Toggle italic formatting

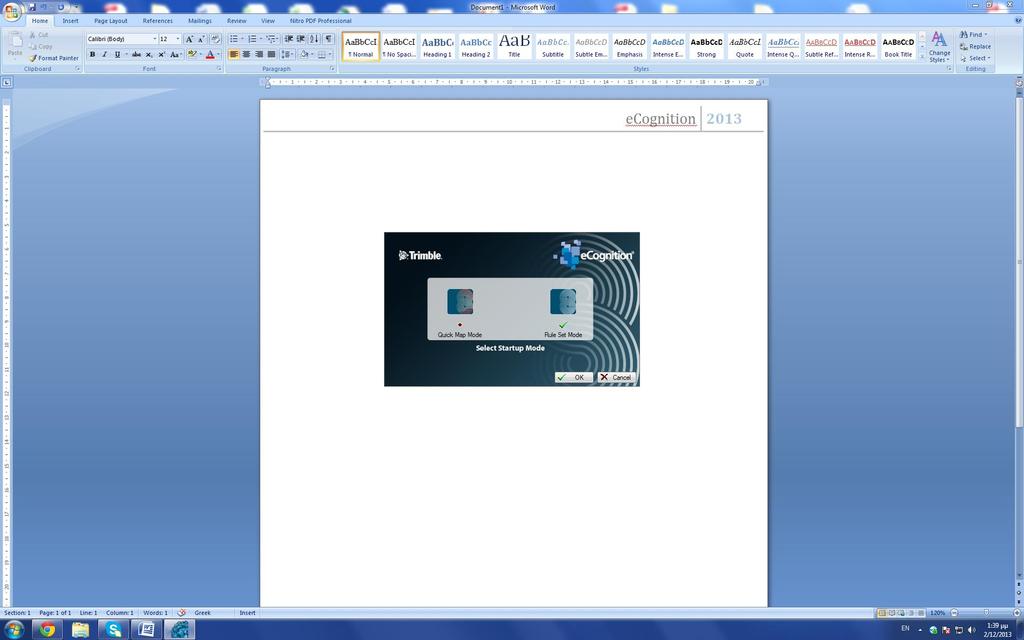click(x=104, y=55)
